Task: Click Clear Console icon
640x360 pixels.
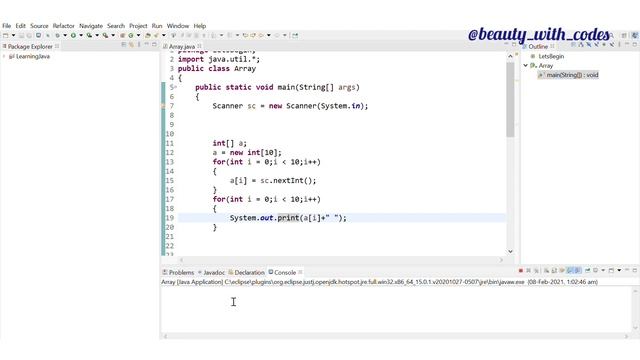Action: pyautogui.click(x=546, y=271)
